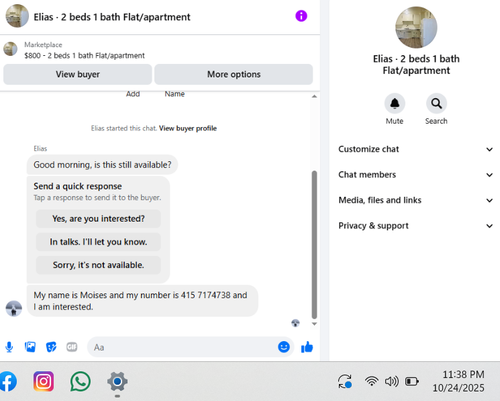Screen dimensions: 500x401
Task: Open Settings gear in taskbar
Action: [x=117, y=381]
